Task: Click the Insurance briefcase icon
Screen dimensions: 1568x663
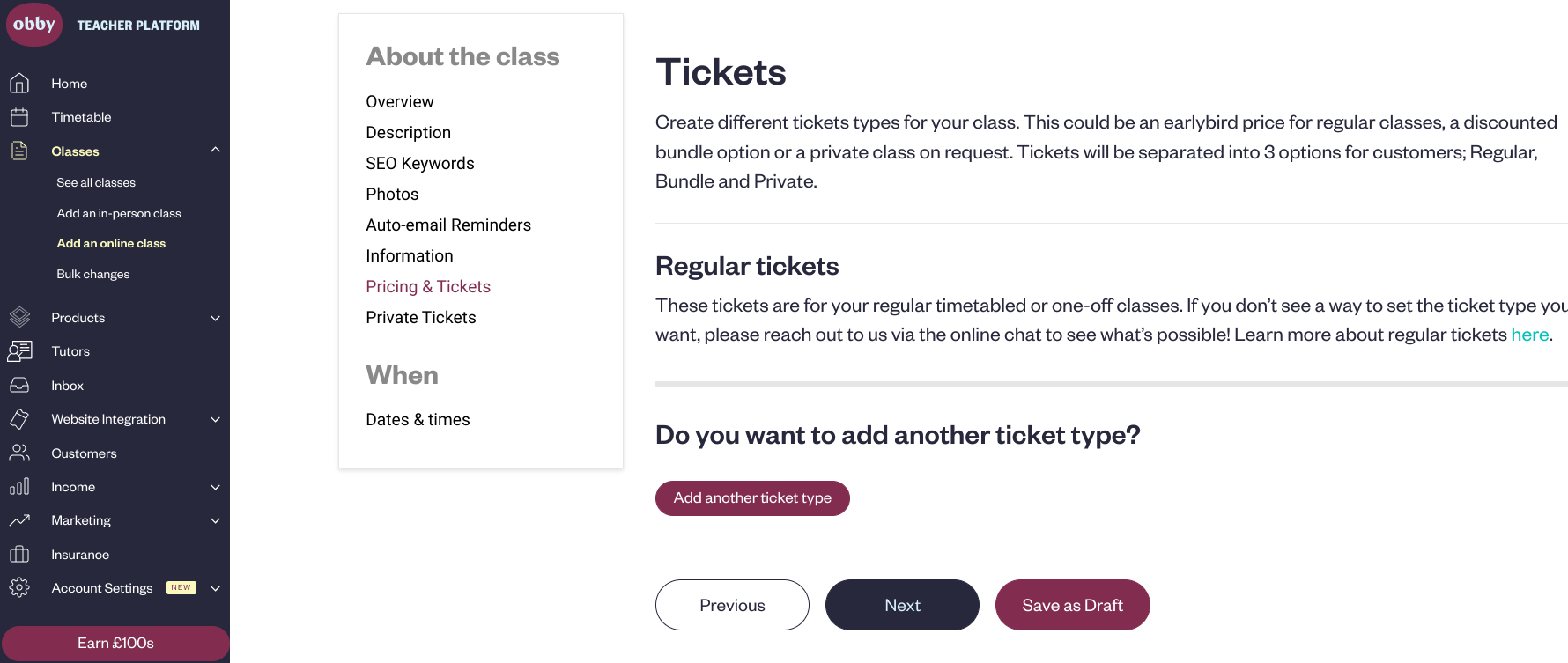Action: point(19,554)
